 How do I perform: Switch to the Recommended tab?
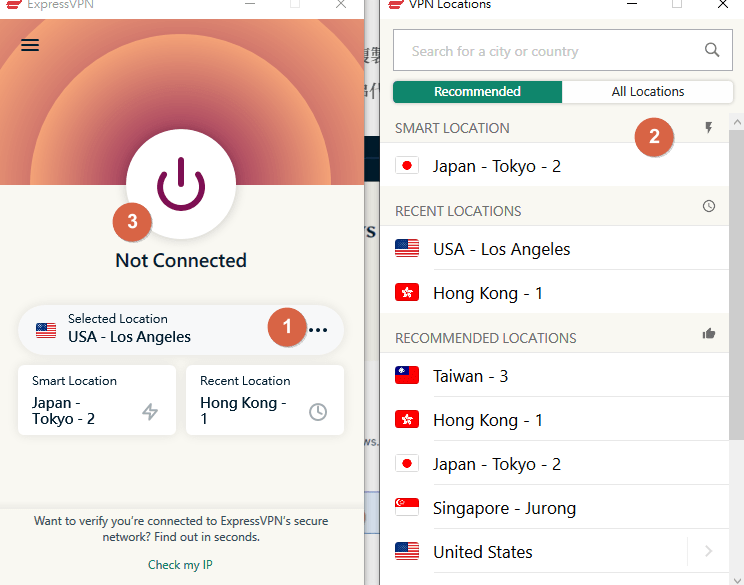coord(477,92)
